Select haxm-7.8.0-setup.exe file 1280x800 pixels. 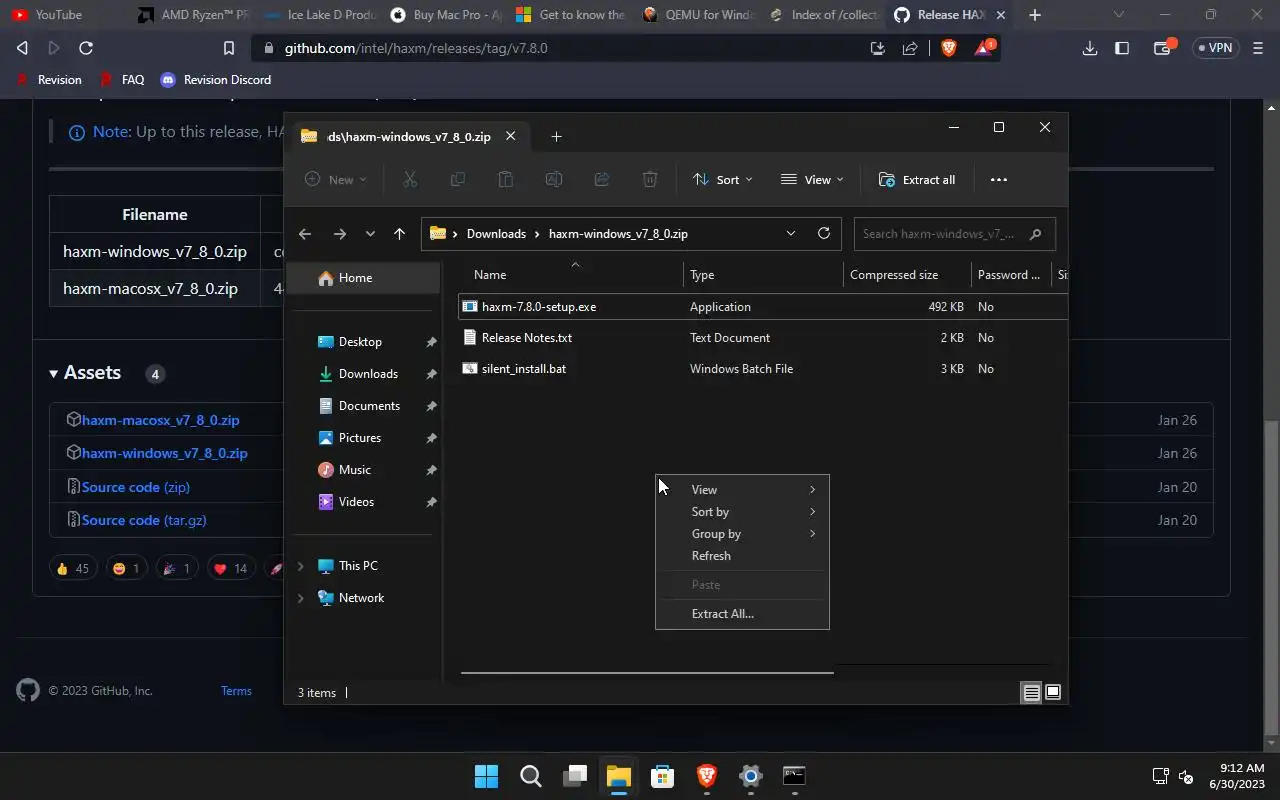click(x=763, y=307)
